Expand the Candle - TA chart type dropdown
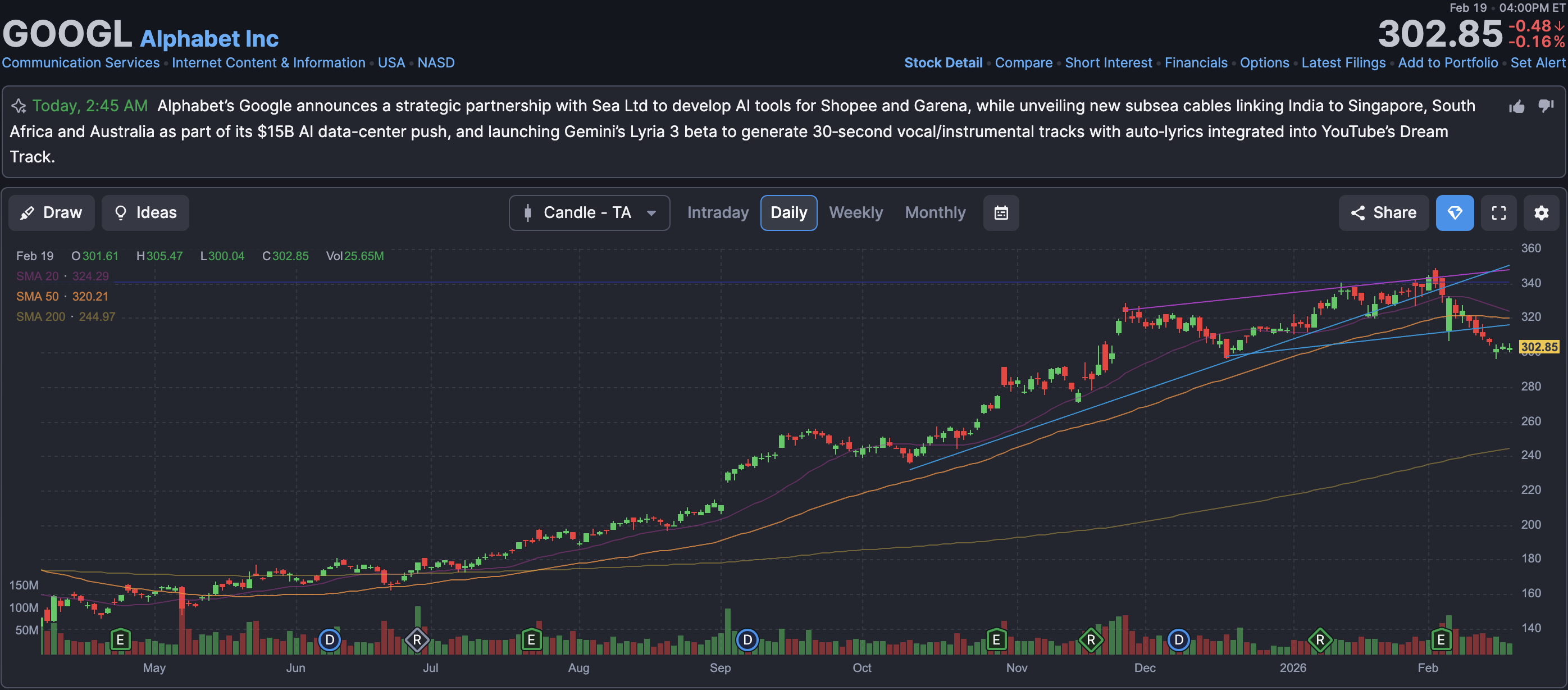This screenshot has width=1568, height=690. [589, 212]
